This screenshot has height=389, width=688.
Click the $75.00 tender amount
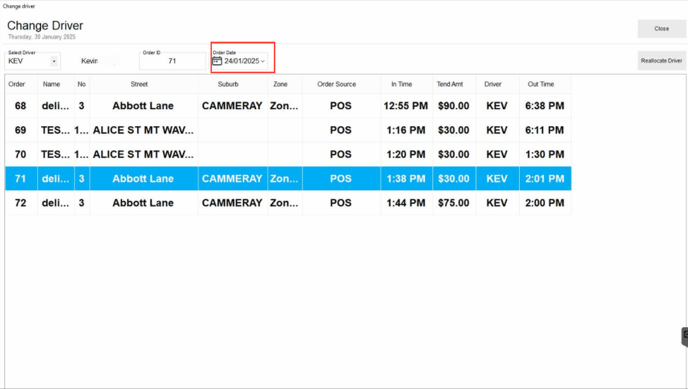[x=454, y=203]
